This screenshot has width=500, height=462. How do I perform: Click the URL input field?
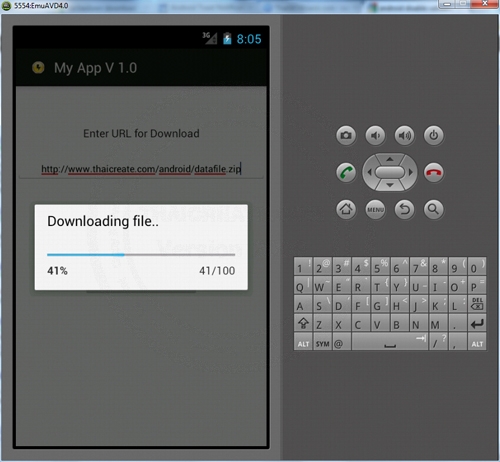[x=141, y=169]
